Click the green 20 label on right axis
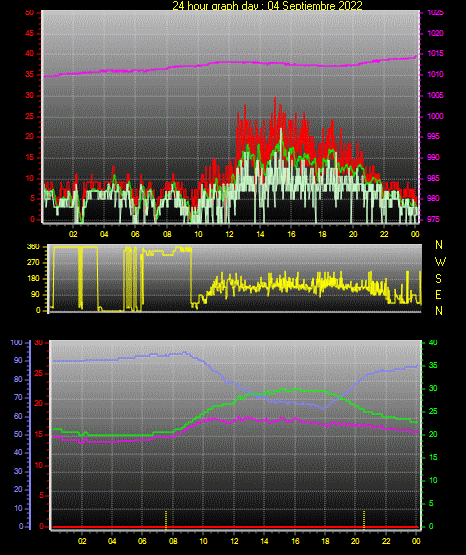 (x=433, y=434)
